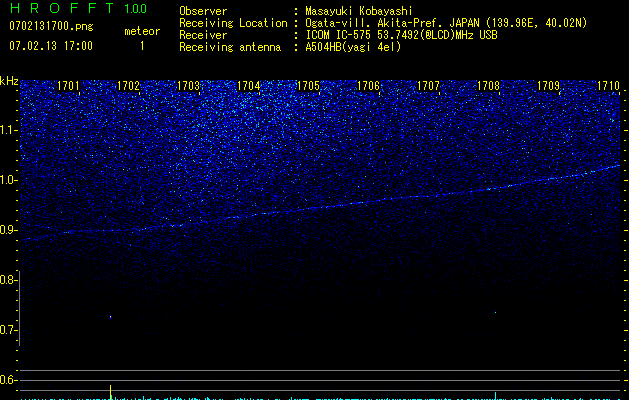629x400 pixels.
Task: Click the cyan intensity spike below 1708
Action: 495,396
